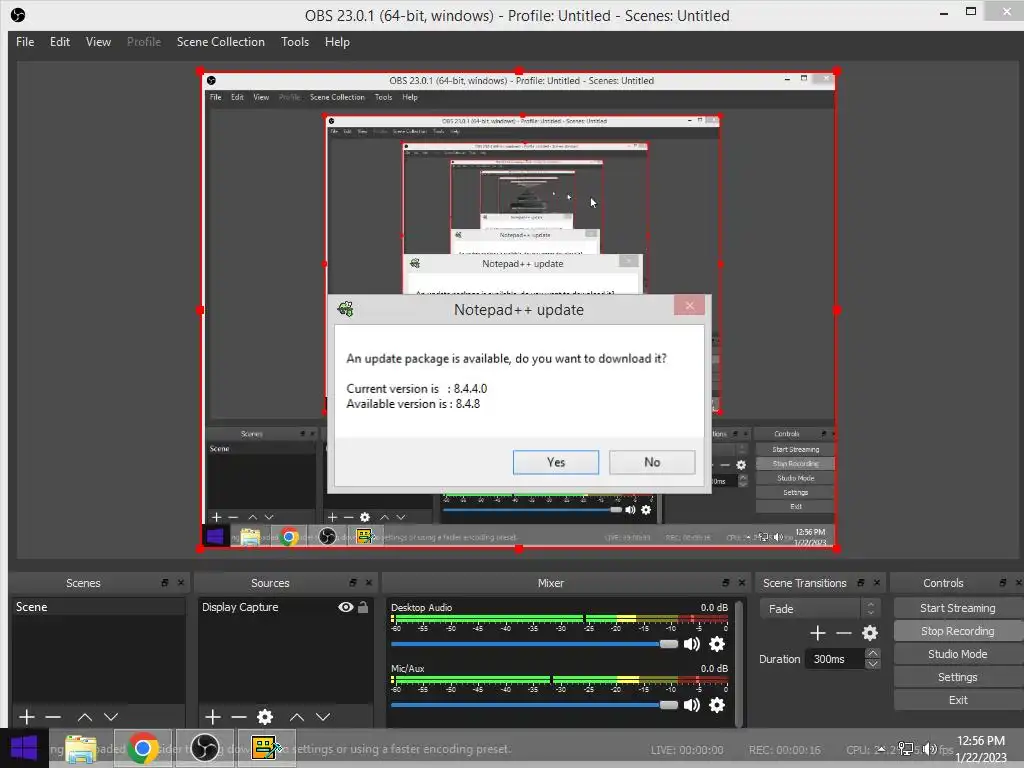The height and width of the screenshot is (768, 1024).
Task: Click the Duration 300ms field
Action: point(836,659)
